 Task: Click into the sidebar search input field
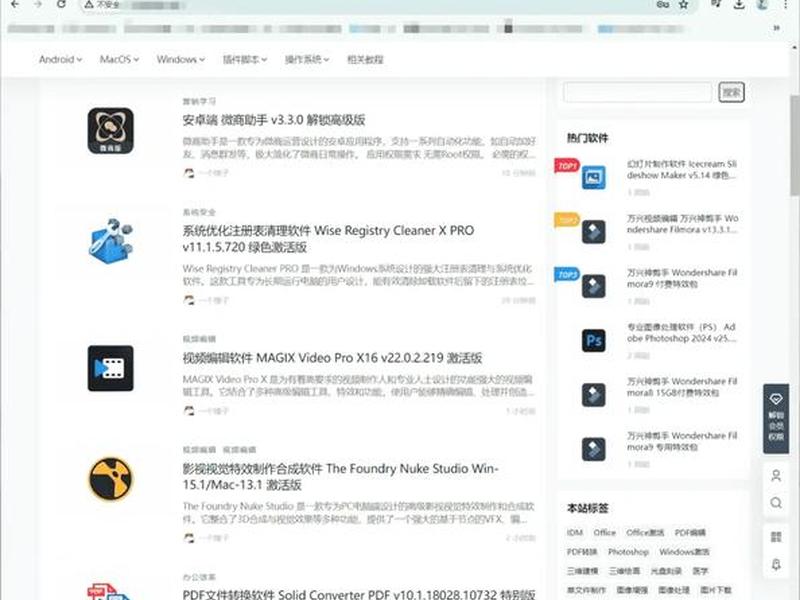[x=637, y=92]
